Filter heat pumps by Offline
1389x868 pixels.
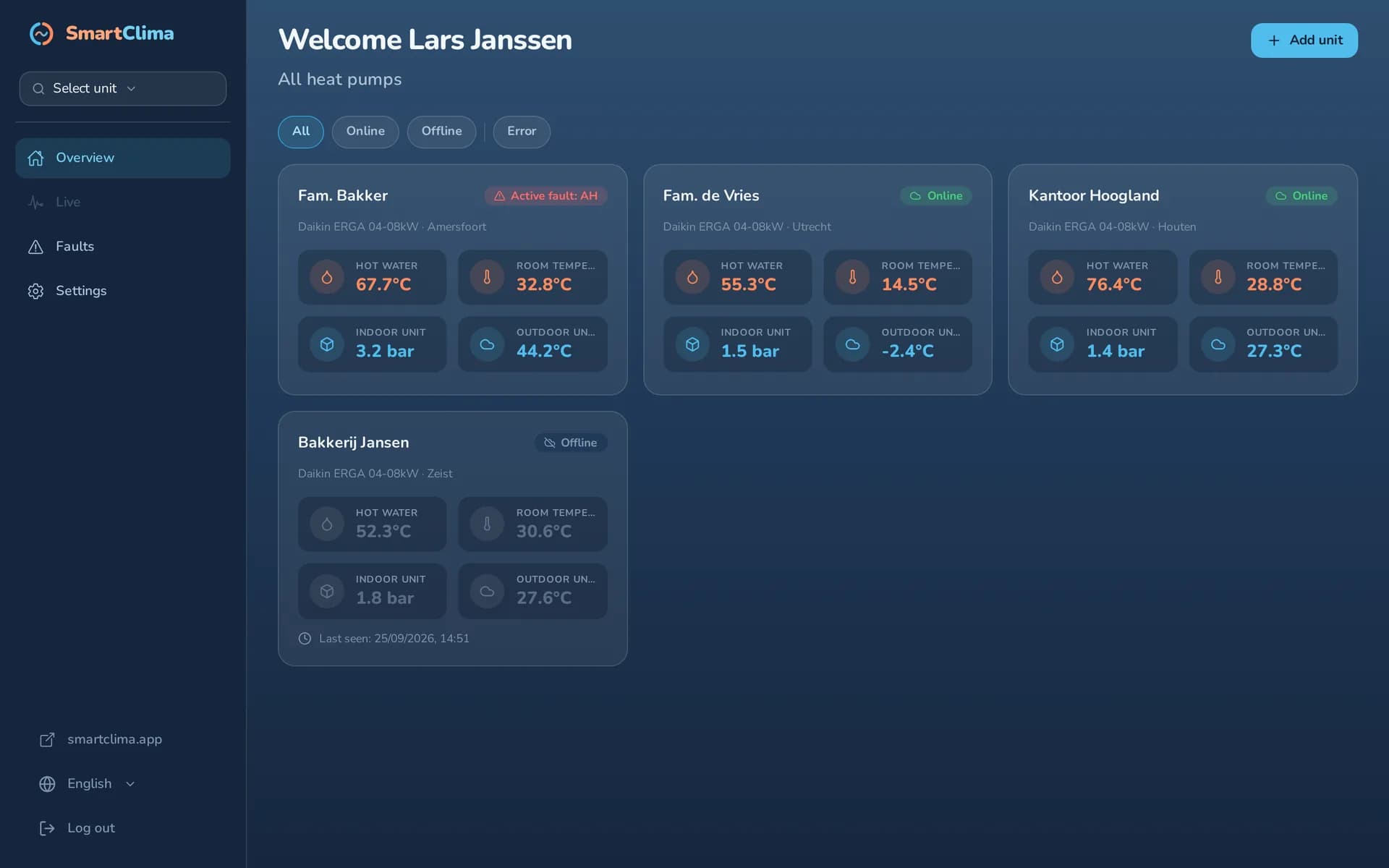pyautogui.click(x=441, y=132)
